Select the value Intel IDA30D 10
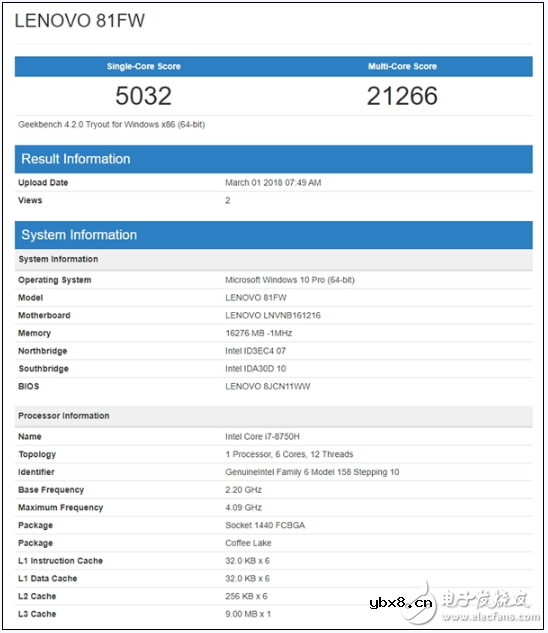 [255, 369]
